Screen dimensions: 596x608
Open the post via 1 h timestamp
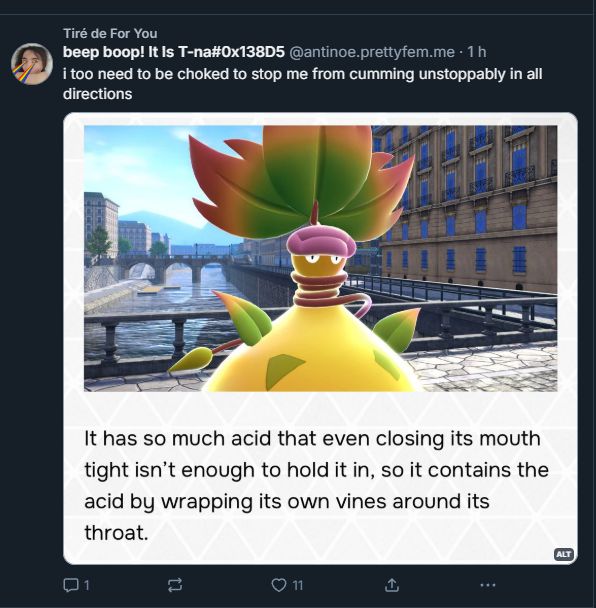pos(476,52)
